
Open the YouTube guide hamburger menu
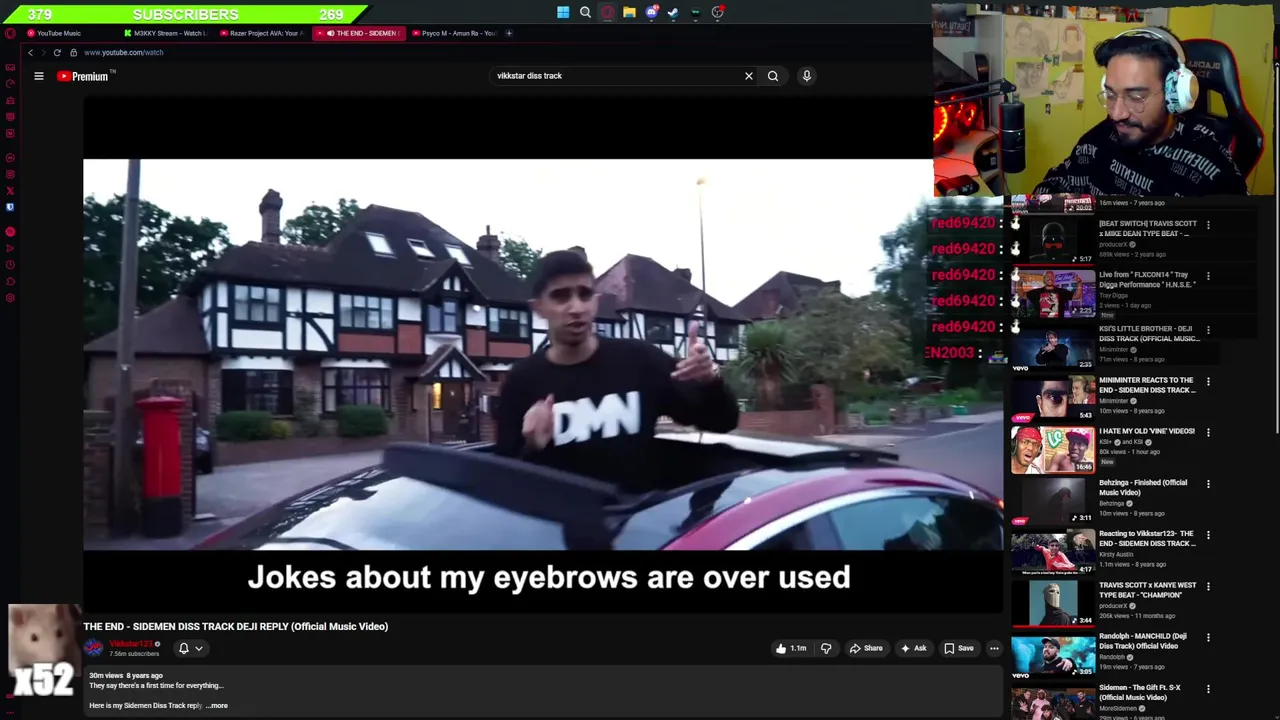pyautogui.click(x=39, y=76)
